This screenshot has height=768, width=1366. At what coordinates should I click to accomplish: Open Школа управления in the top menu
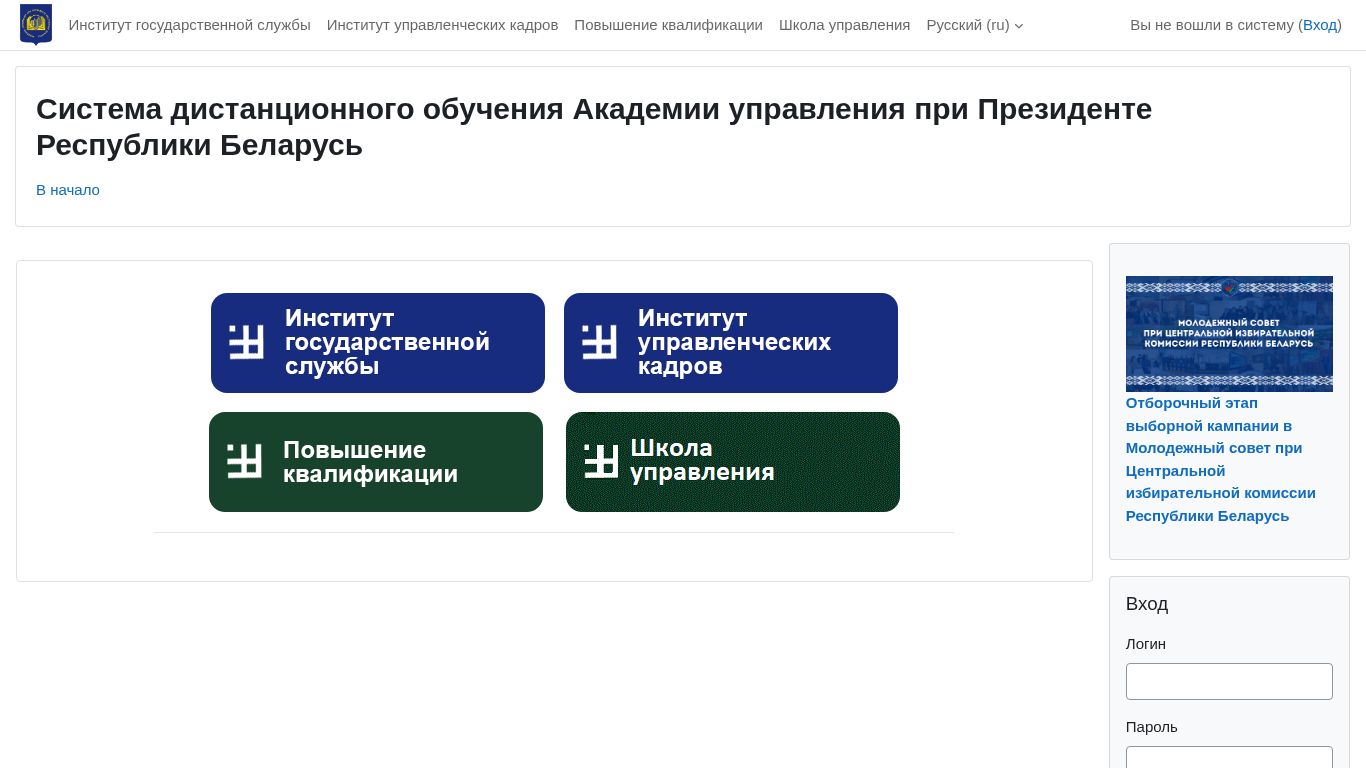845,25
